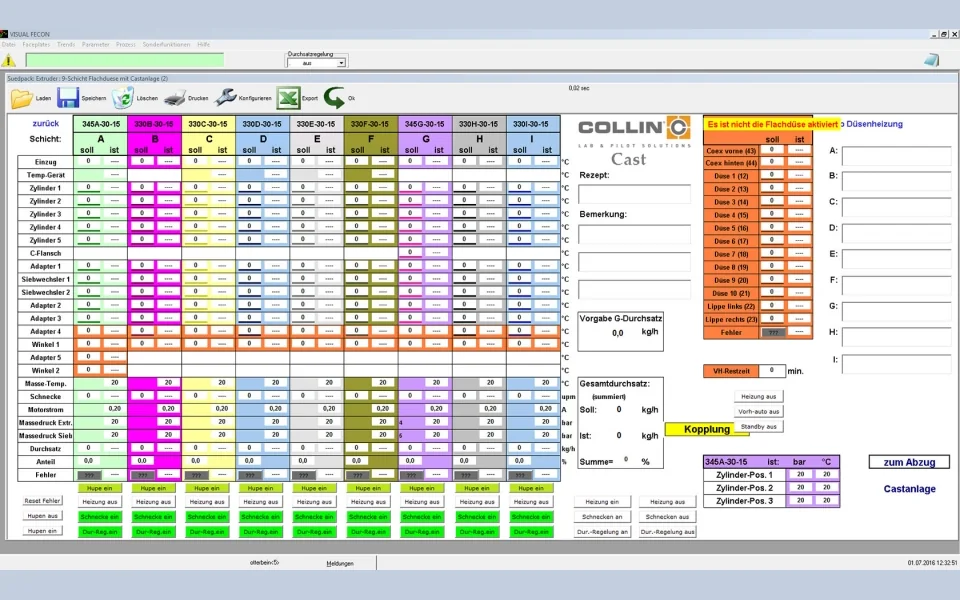960x600 pixels.
Task: Toggle Heizung aus for layer F
Action: [x=369, y=502]
